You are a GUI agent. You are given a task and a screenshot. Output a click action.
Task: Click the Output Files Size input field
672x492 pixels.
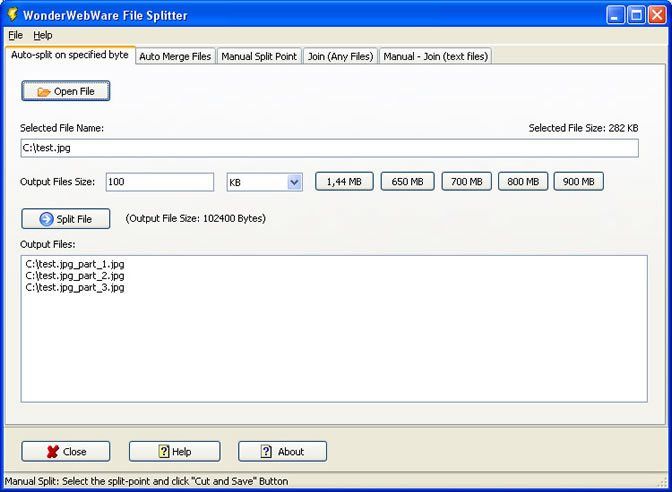[x=159, y=182]
